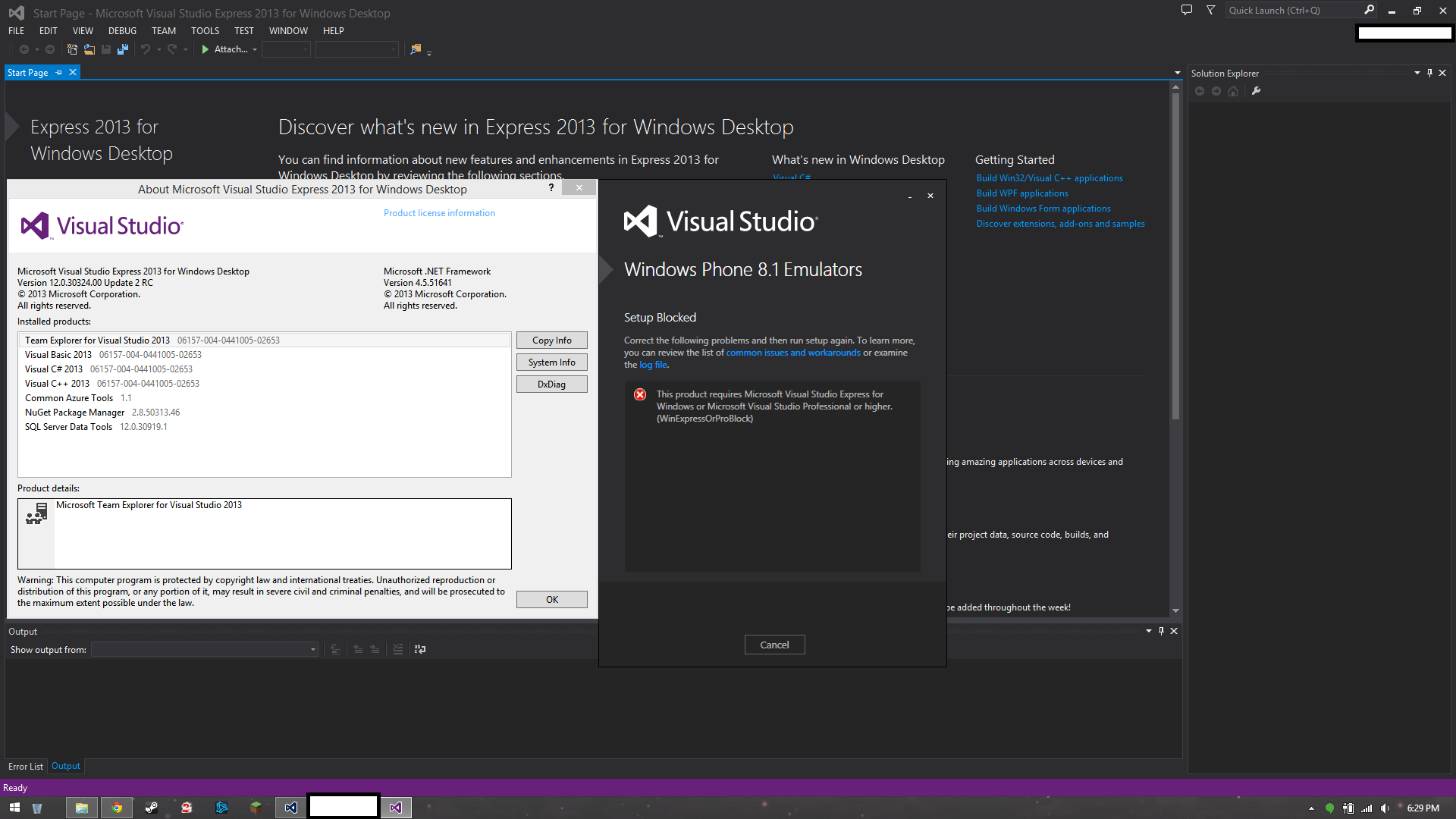The image size is (1456, 819).
Task: Click the Navigate Backward arrow icon
Action: (24, 49)
